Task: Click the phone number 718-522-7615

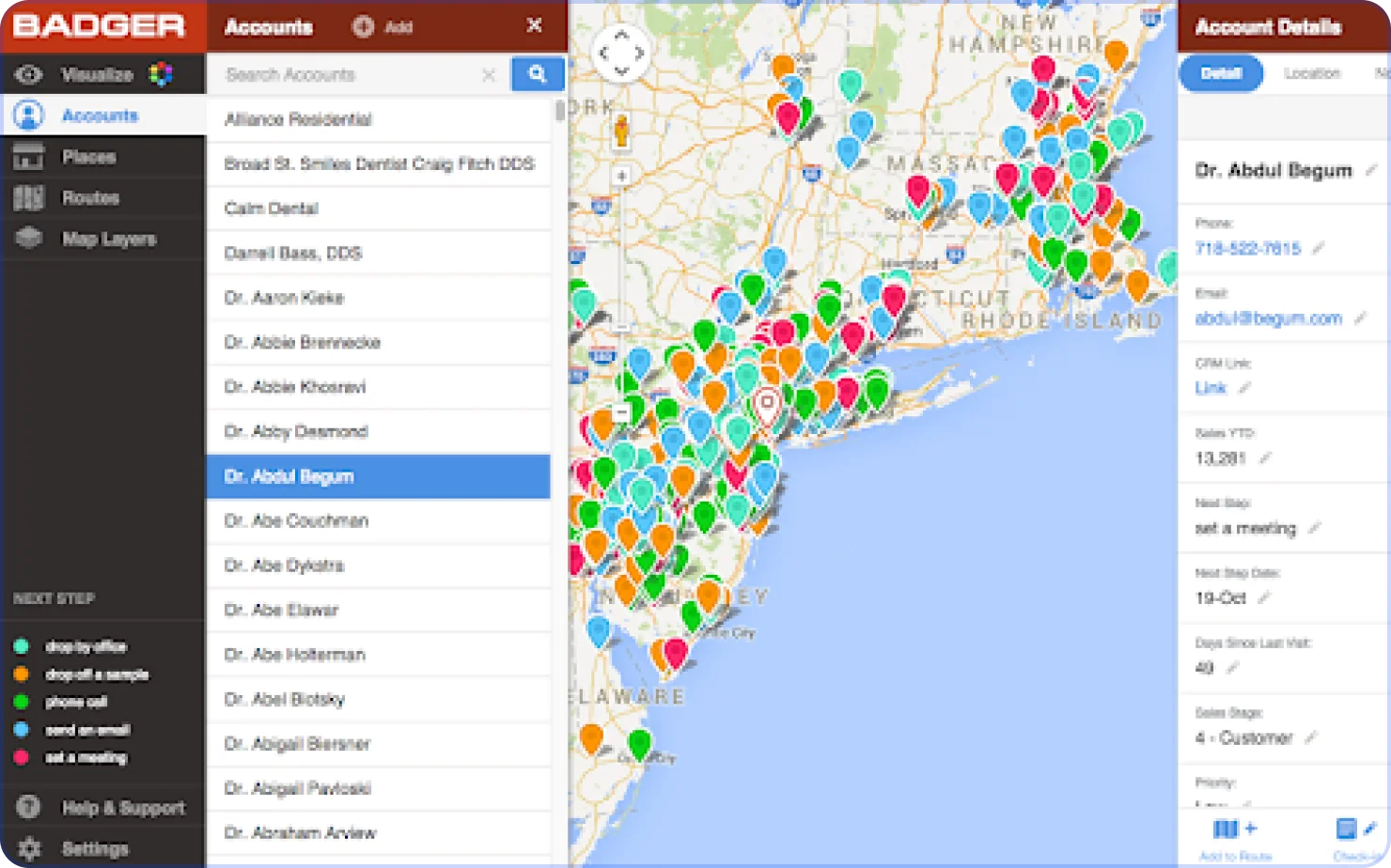Action: coord(1247,248)
